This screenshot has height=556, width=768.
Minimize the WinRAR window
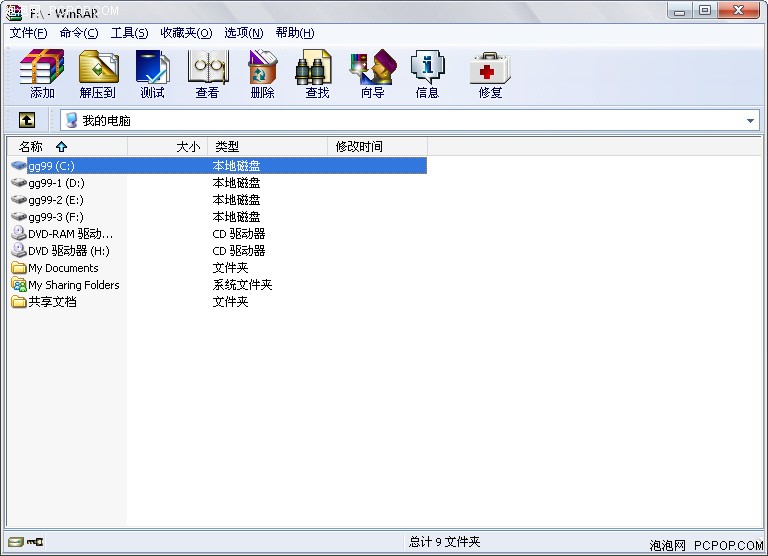[x=680, y=11]
